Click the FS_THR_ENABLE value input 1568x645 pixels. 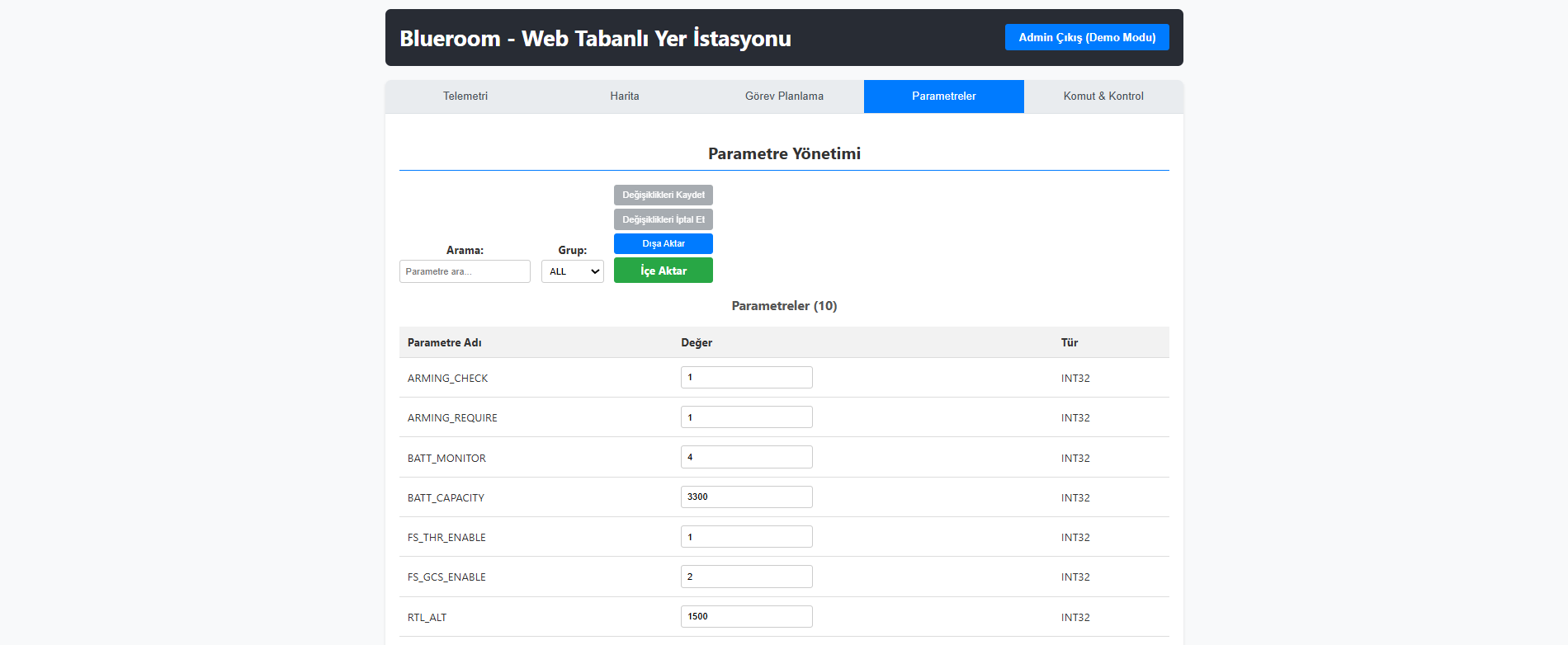[x=746, y=537]
